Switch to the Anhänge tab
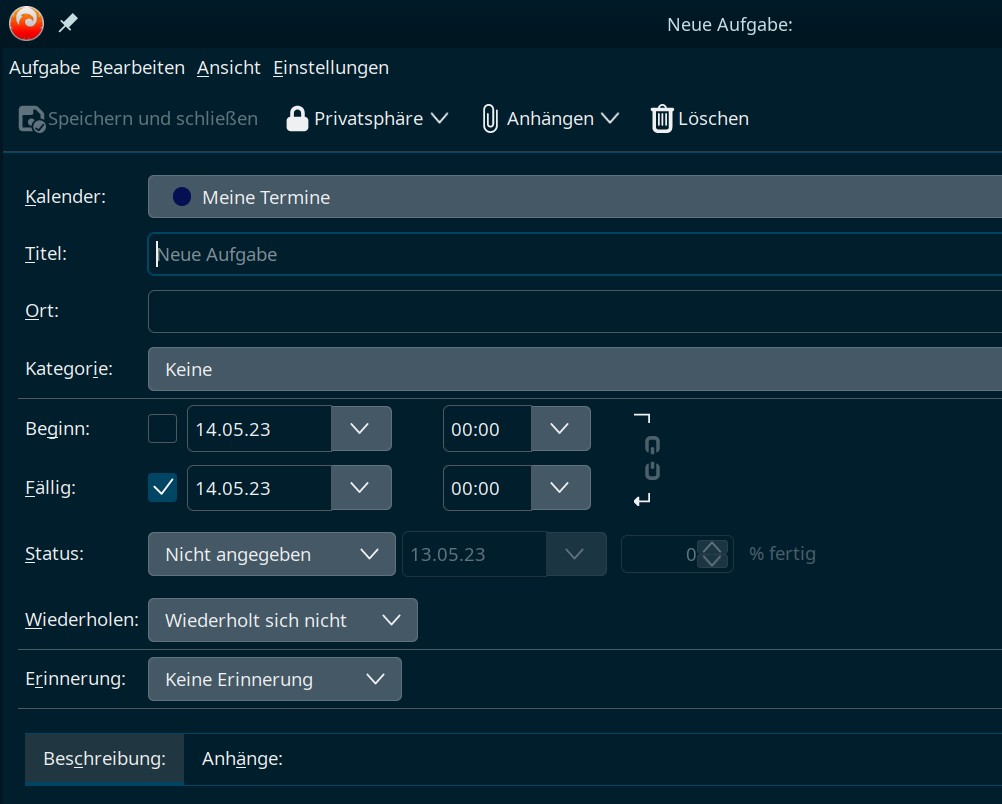 (x=242, y=759)
